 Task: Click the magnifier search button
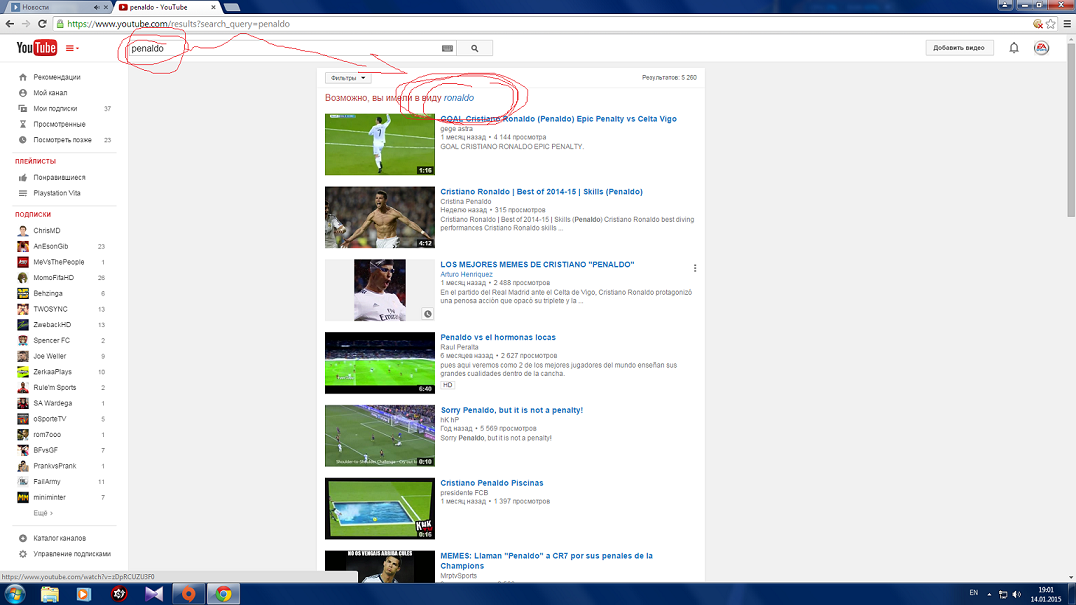pyautogui.click(x=475, y=48)
